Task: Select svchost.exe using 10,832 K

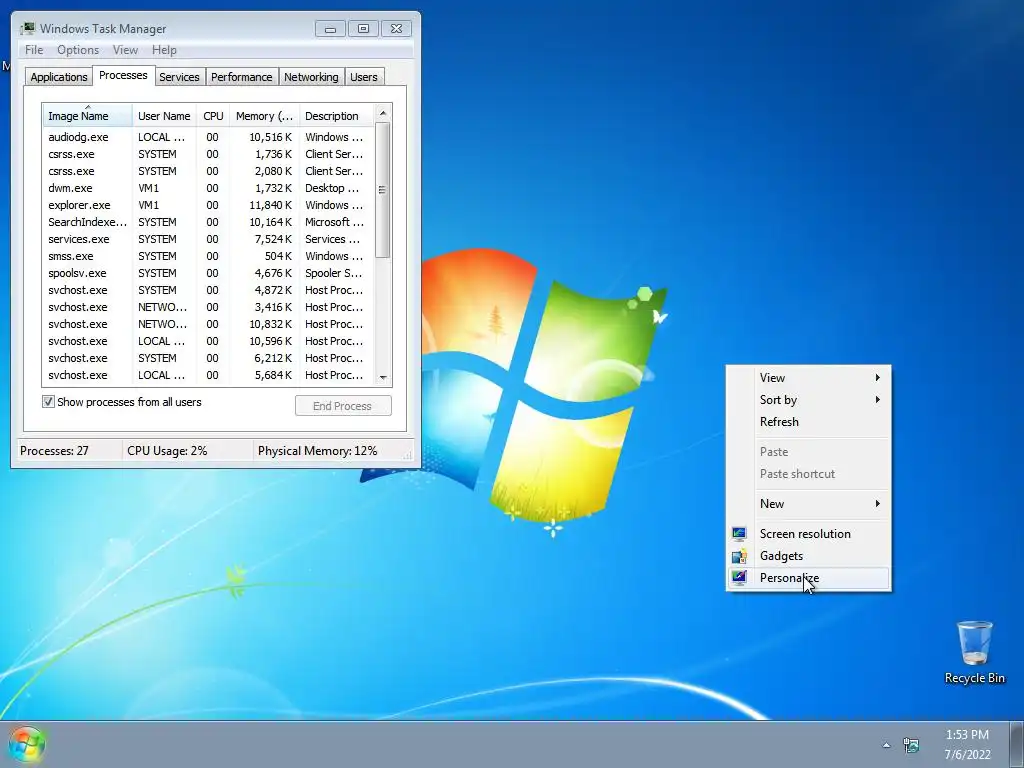Action: (x=208, y=324)
